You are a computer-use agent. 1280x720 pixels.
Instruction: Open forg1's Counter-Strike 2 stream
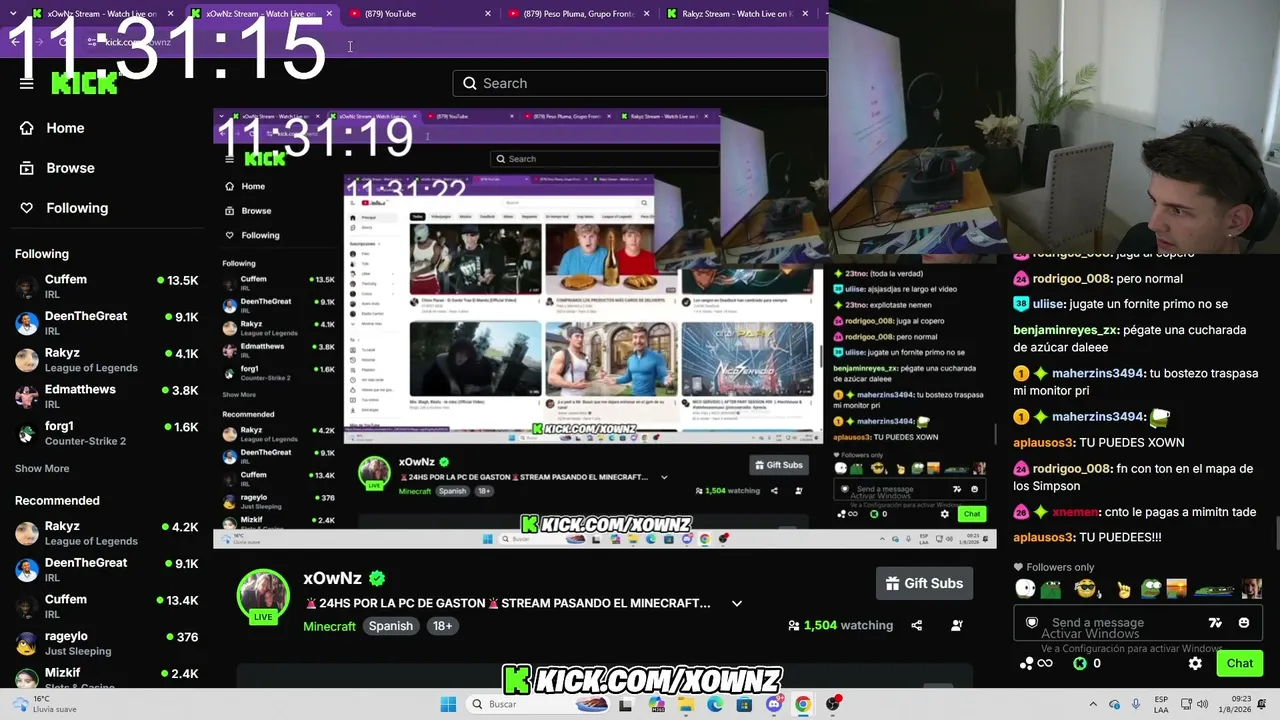(106, 433)
